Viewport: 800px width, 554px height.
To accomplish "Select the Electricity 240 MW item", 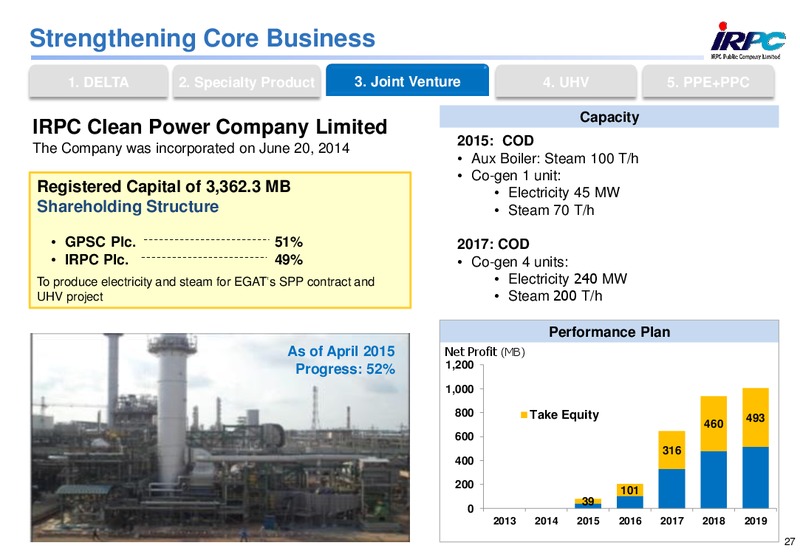I will click(x=567, y=279).
